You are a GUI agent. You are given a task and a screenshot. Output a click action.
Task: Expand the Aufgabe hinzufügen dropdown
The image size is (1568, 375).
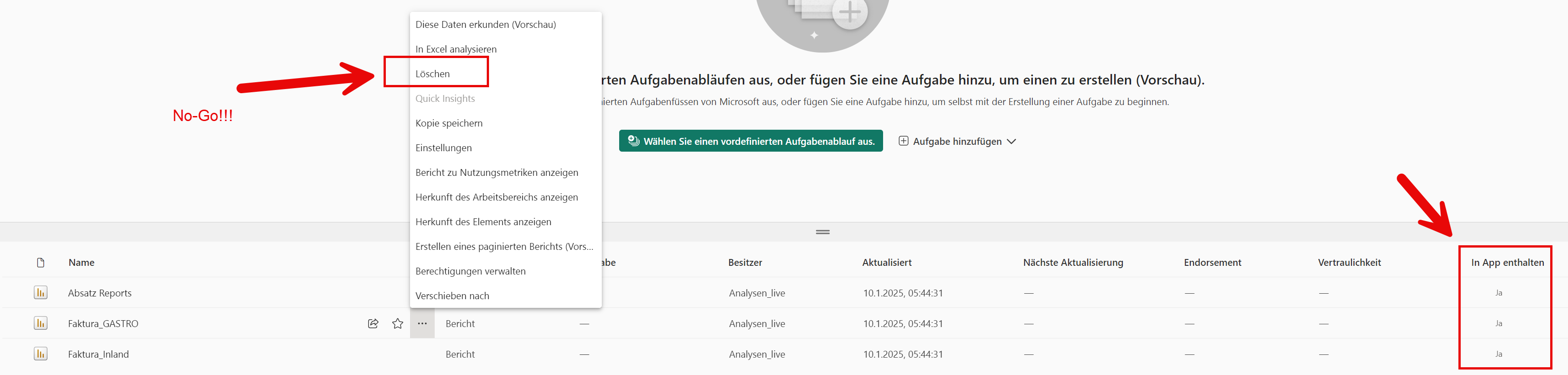tap(957, 141)
